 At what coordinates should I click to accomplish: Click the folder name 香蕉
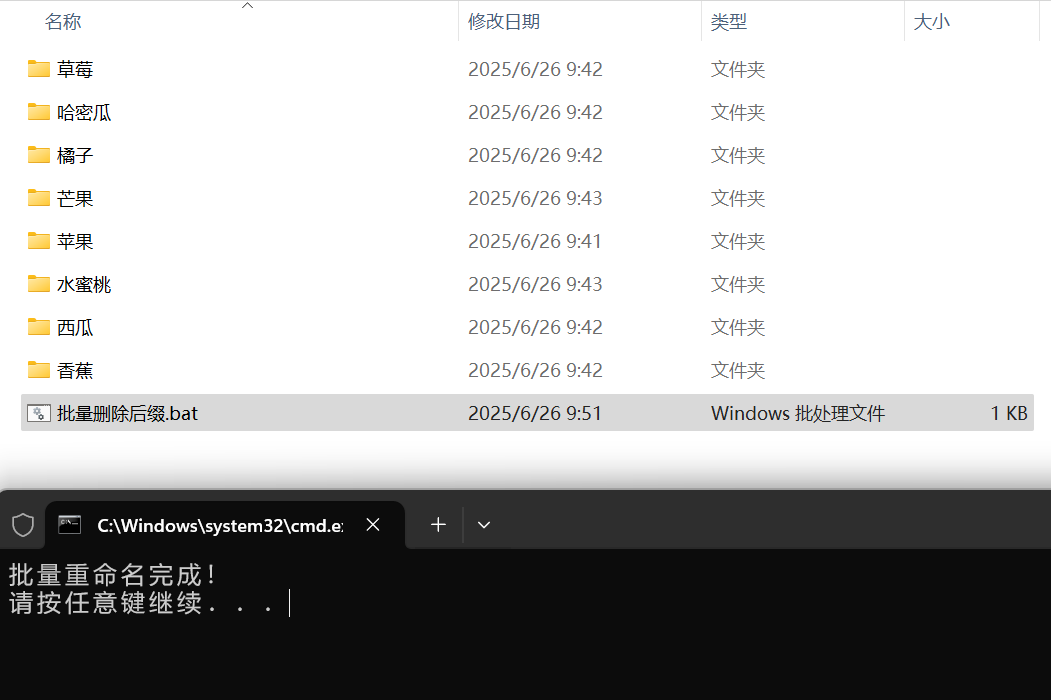tap(75, 369)
